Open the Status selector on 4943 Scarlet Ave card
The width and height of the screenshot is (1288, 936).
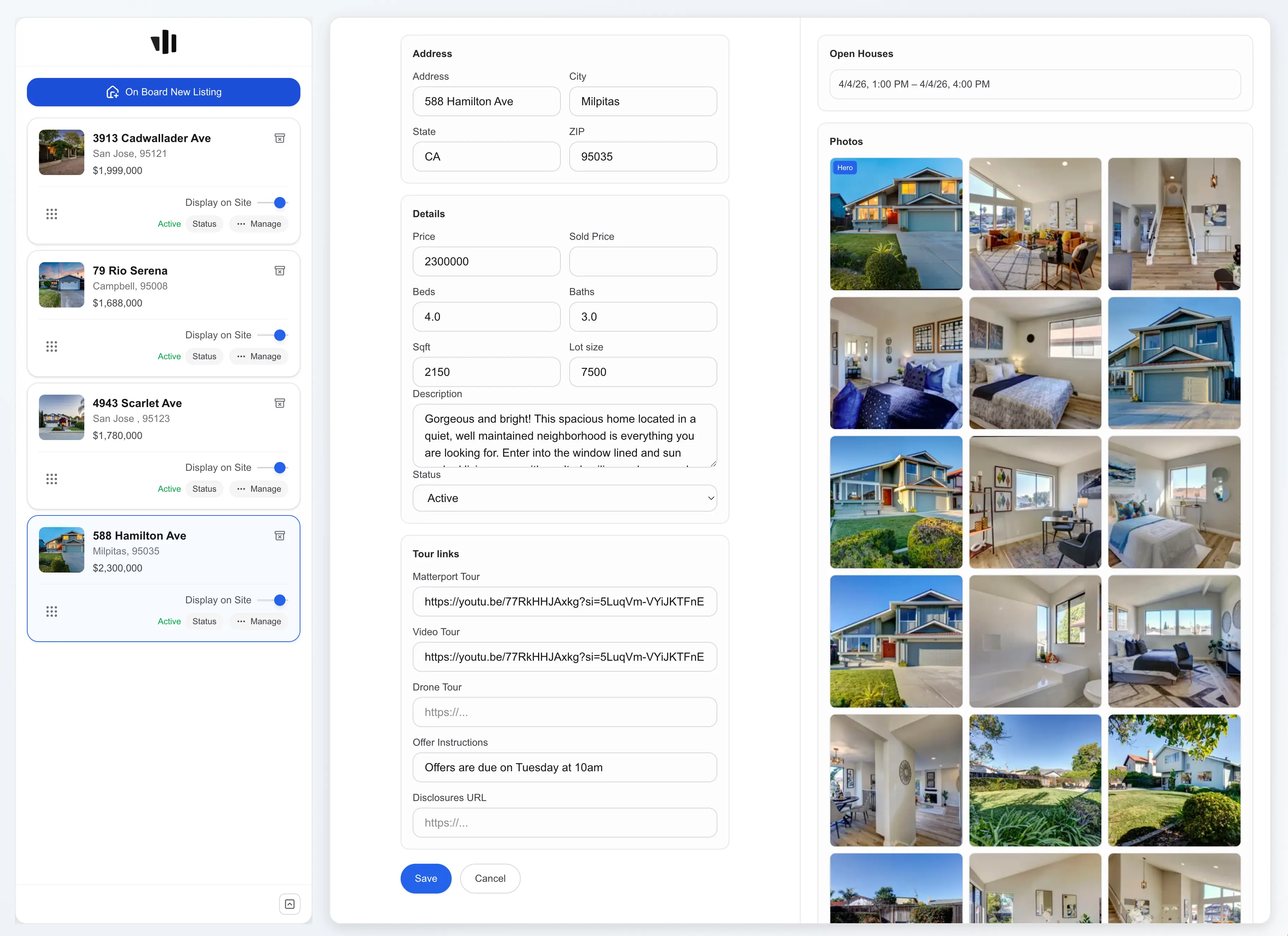coord(204,489)
